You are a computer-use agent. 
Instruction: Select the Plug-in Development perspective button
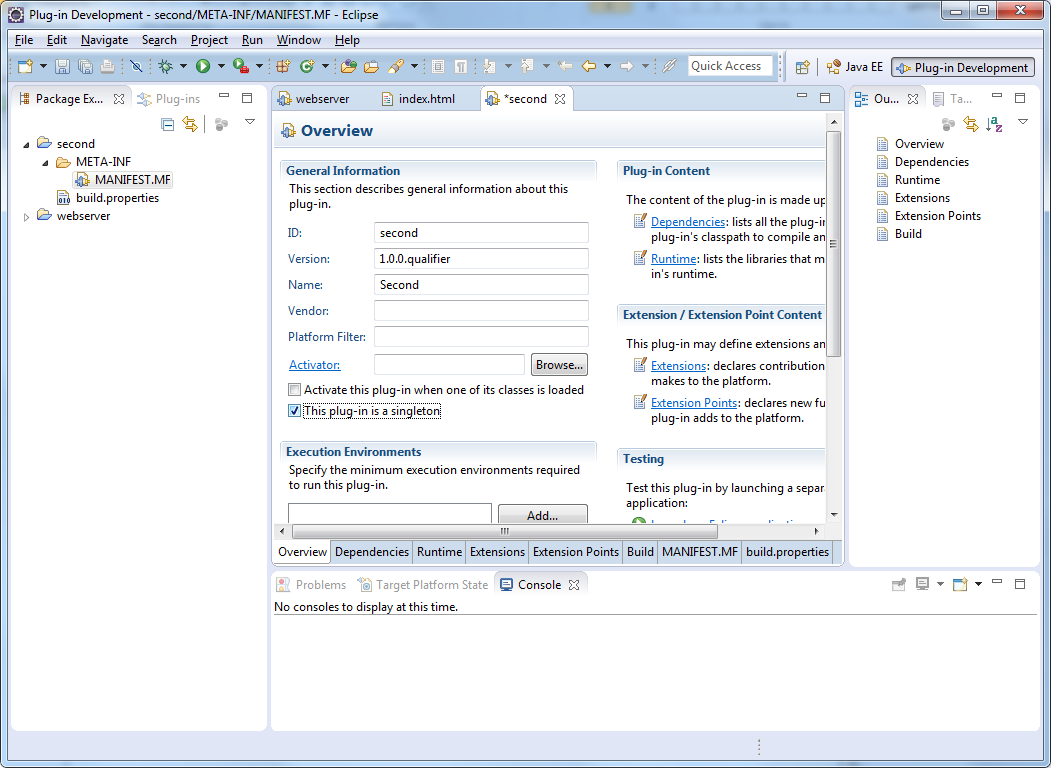pyautogui.click(x=963, y=67)
